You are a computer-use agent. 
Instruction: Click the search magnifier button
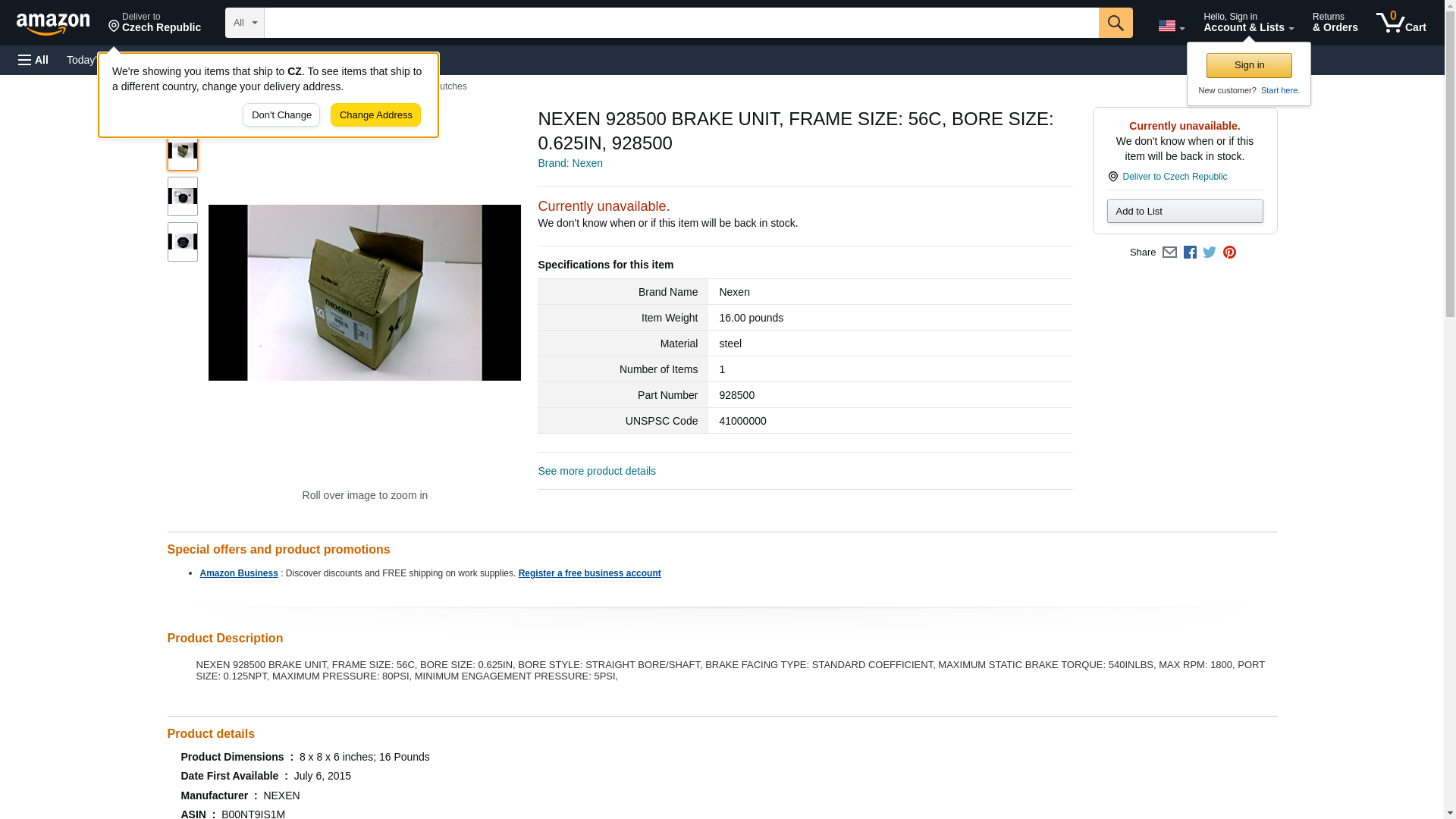click(1115, 23)
